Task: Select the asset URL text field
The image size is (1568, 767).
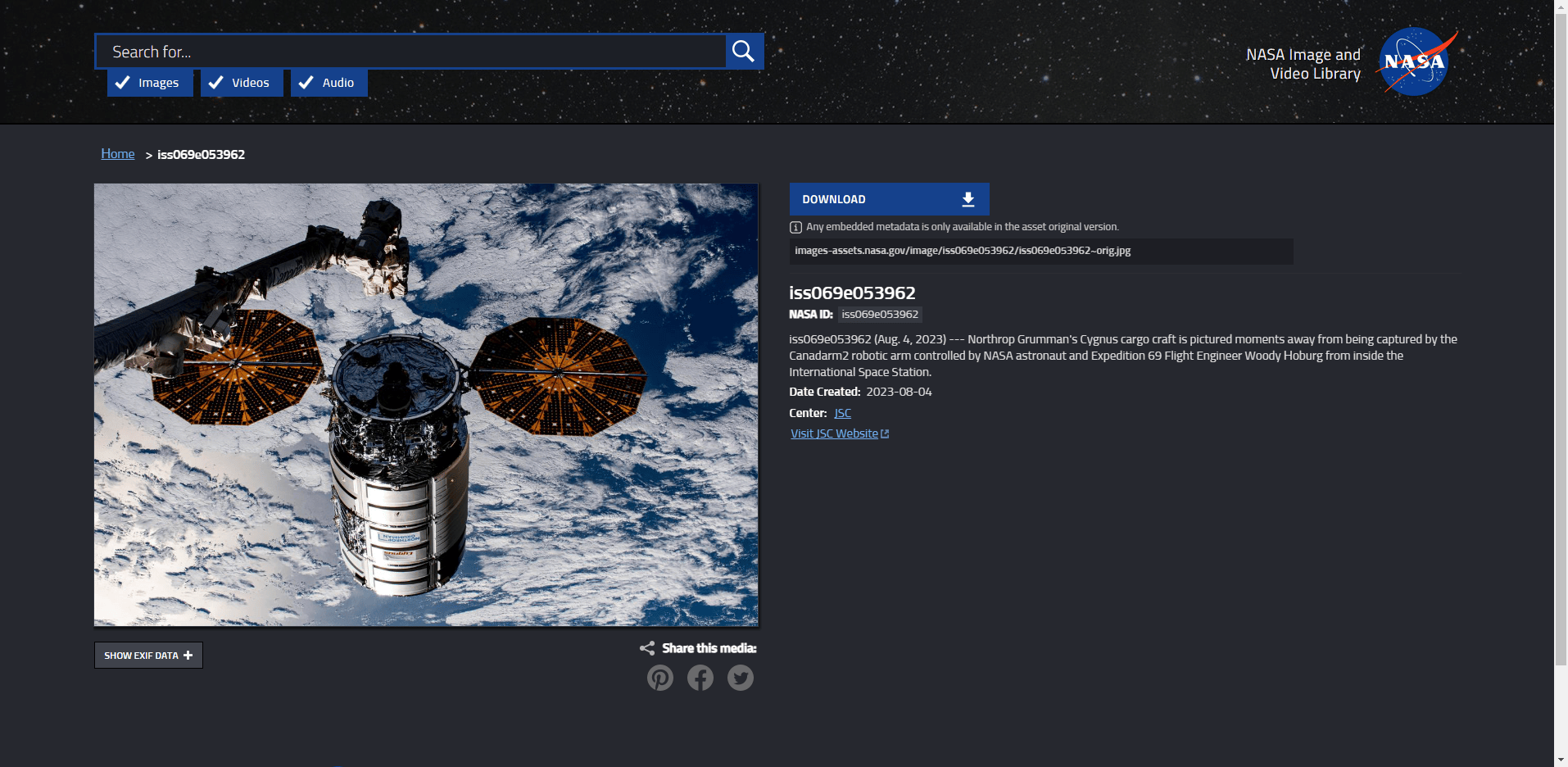Action: click(1040, 252)
